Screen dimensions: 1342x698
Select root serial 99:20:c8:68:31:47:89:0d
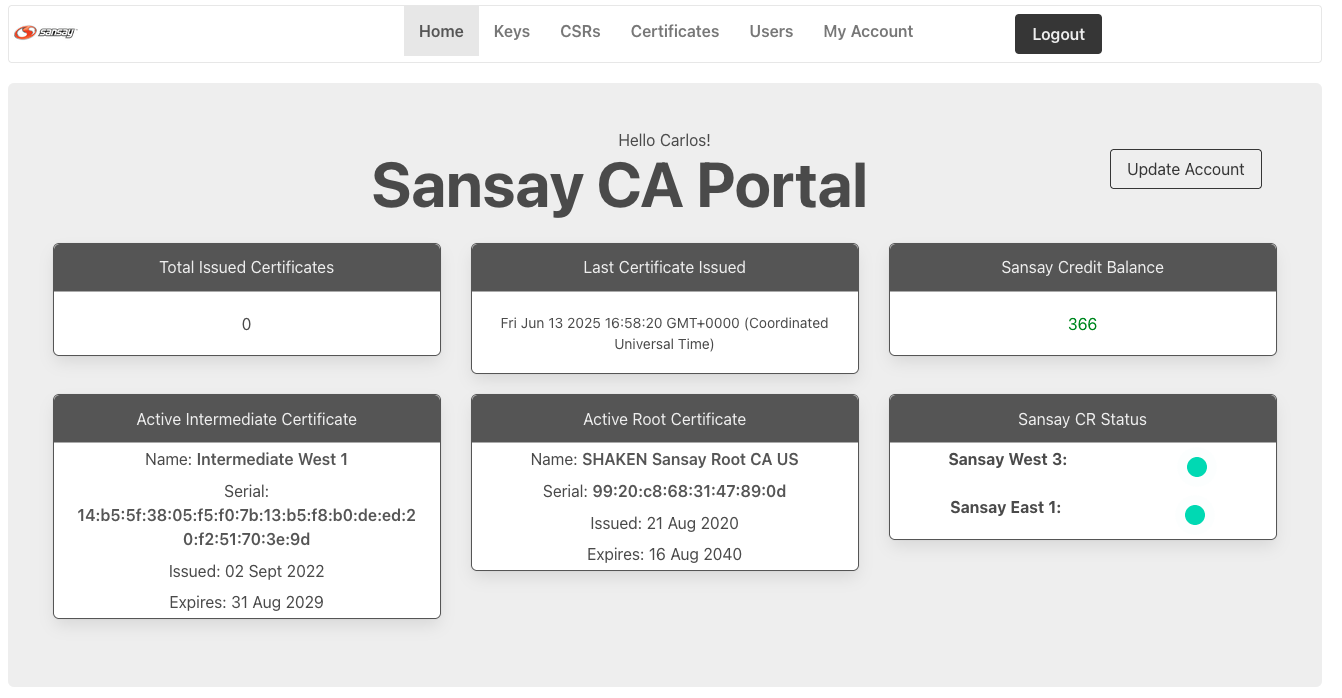click(x=689, y=491)
